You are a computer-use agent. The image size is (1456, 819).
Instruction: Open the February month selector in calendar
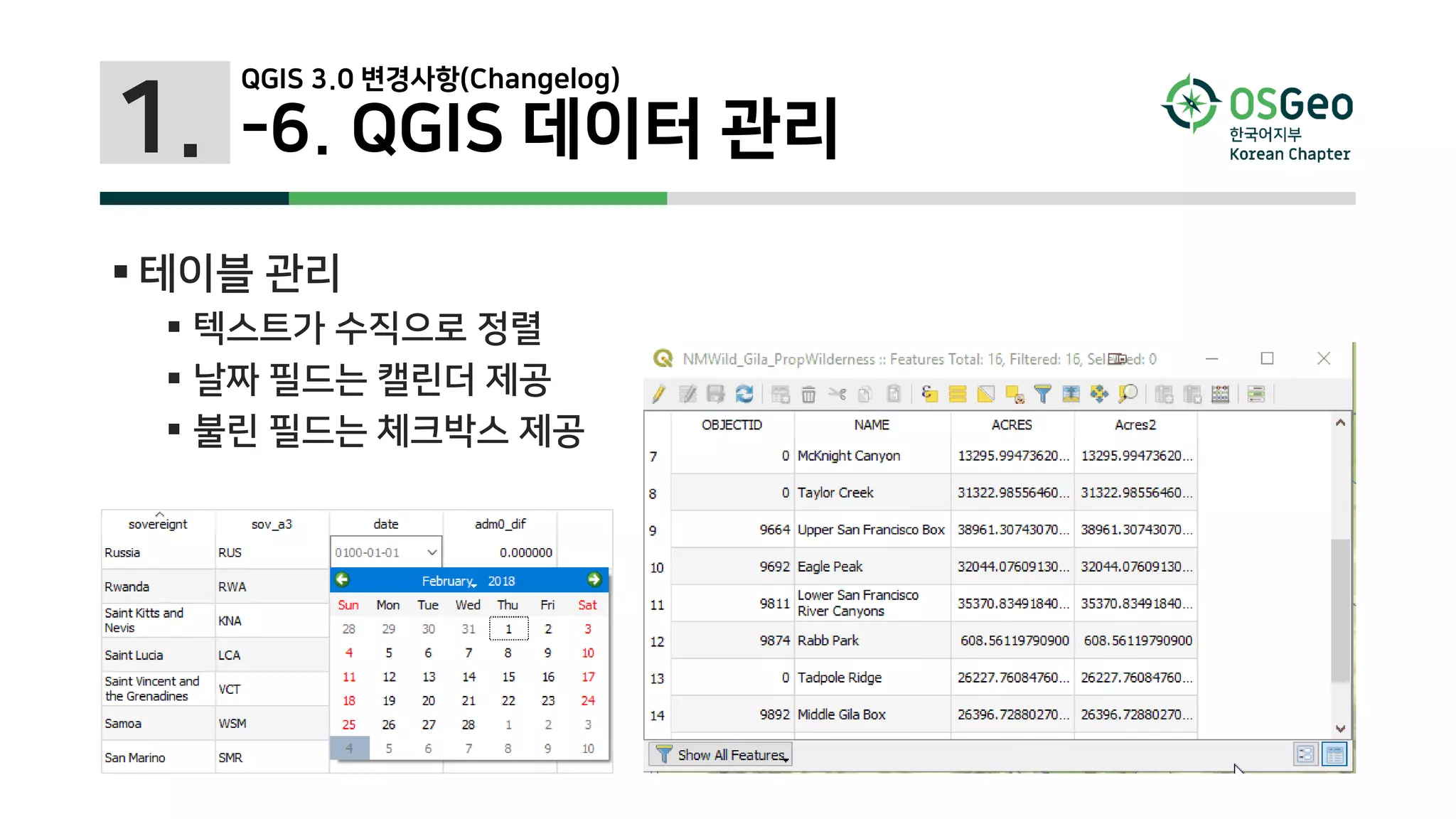click(449, 581)
